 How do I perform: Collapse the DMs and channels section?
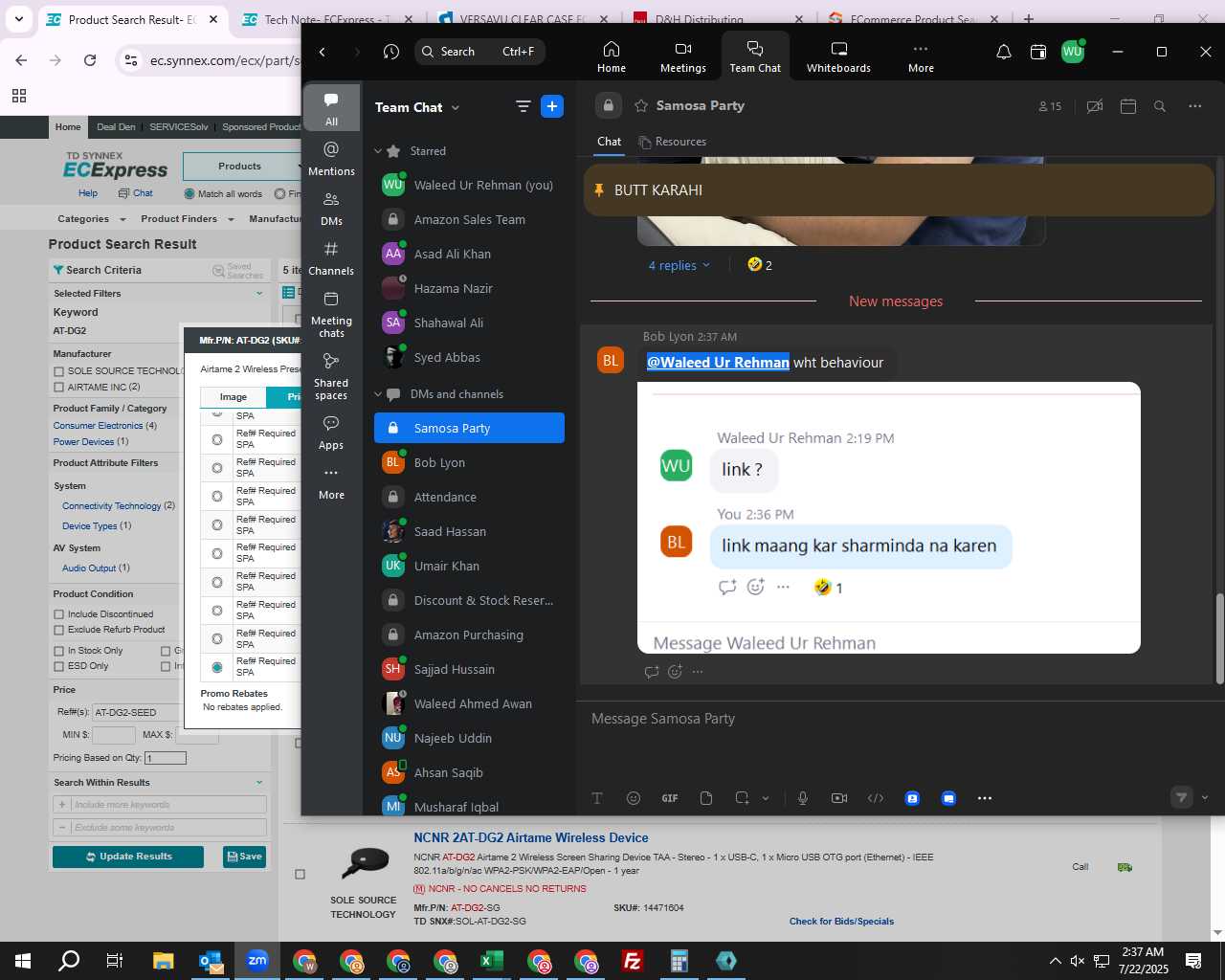click(x=378, y=394)
